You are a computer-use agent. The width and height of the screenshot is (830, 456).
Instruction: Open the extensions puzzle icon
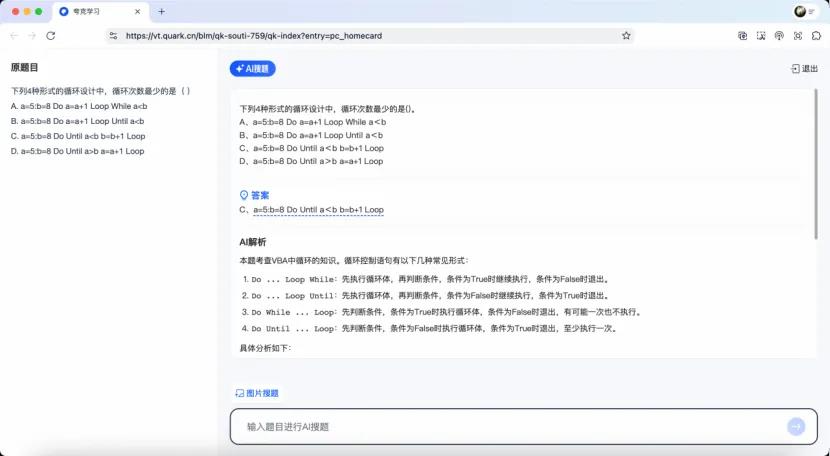[x=816, y=35]
